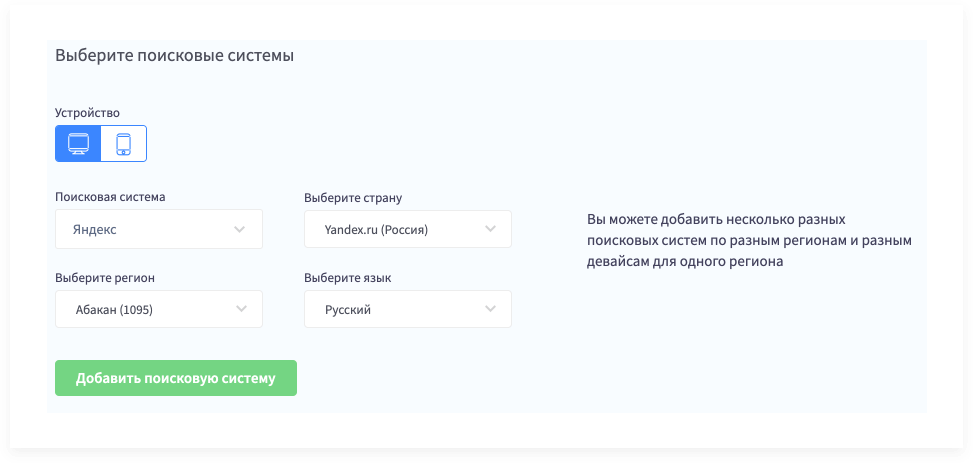Expand the Yandex.ru (Россия) chevron arrow
The image size is (973, 463).
pyautogui.click(x=489, y=229)
